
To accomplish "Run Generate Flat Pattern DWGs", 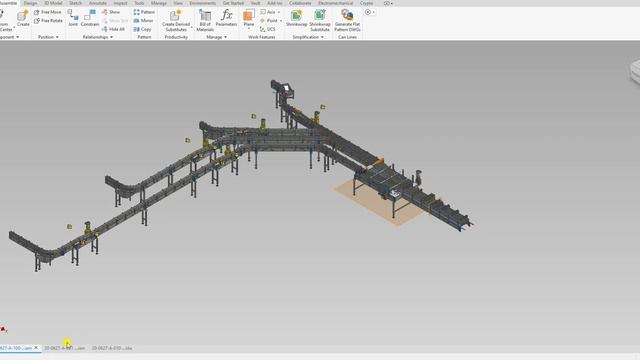I will pos(347,20).
